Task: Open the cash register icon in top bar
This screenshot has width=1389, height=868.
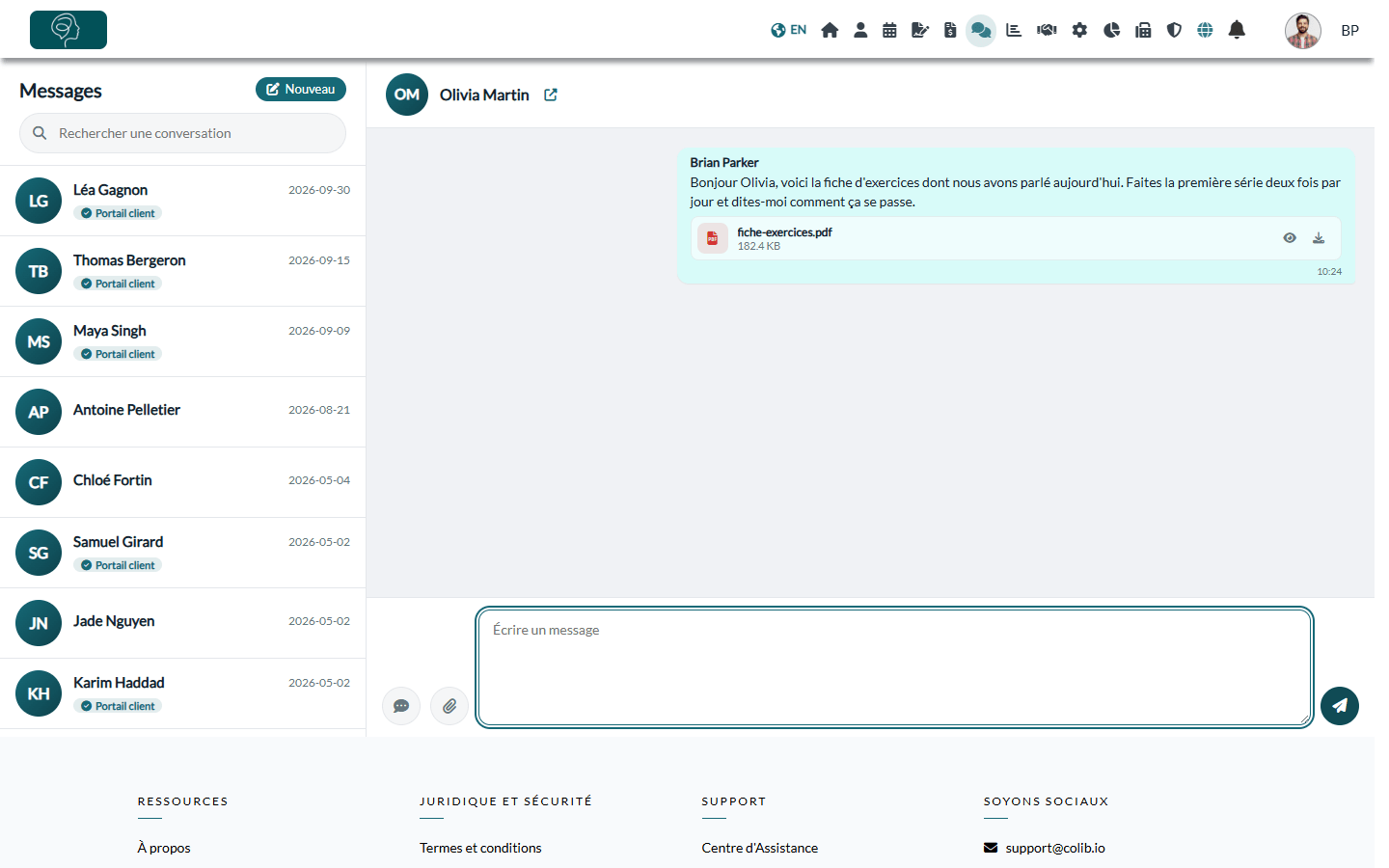Action: coord(1143,30)
